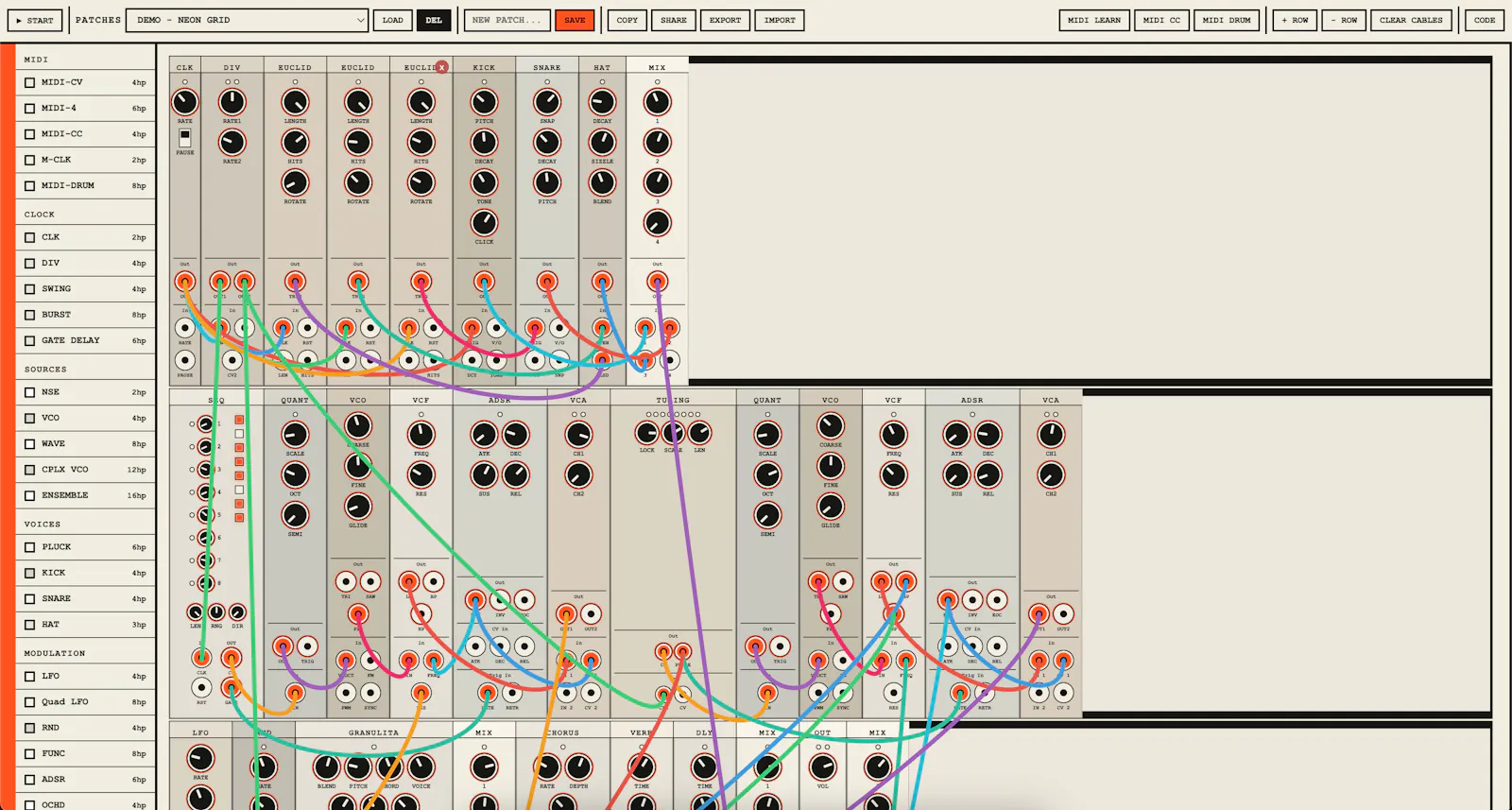Click the CLK module RATE knob
The width and height of the screenshot is (1512, 810).
(185, 101)
